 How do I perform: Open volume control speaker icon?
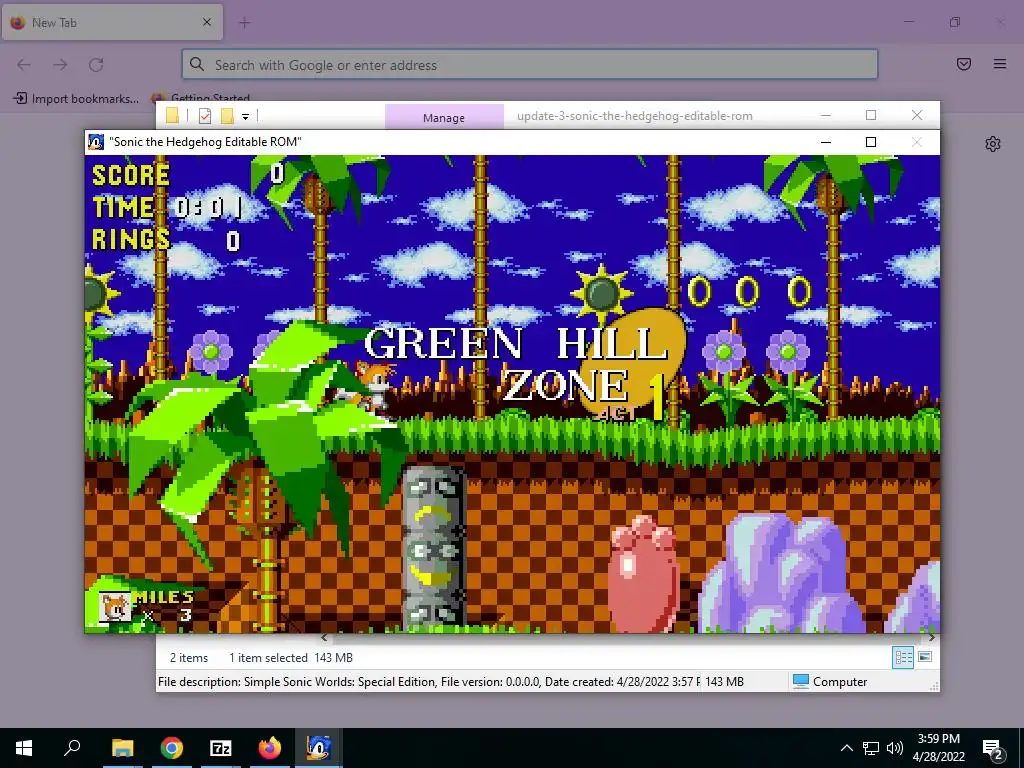(x=895, y=748)
